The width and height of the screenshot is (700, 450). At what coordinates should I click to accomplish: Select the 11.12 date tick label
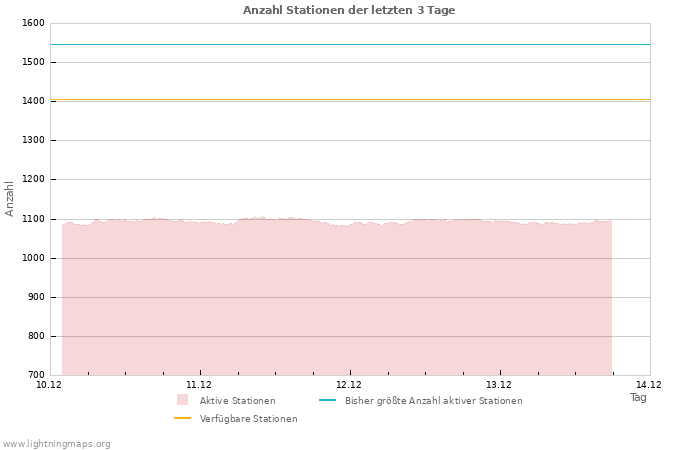(x=199, y=385)
